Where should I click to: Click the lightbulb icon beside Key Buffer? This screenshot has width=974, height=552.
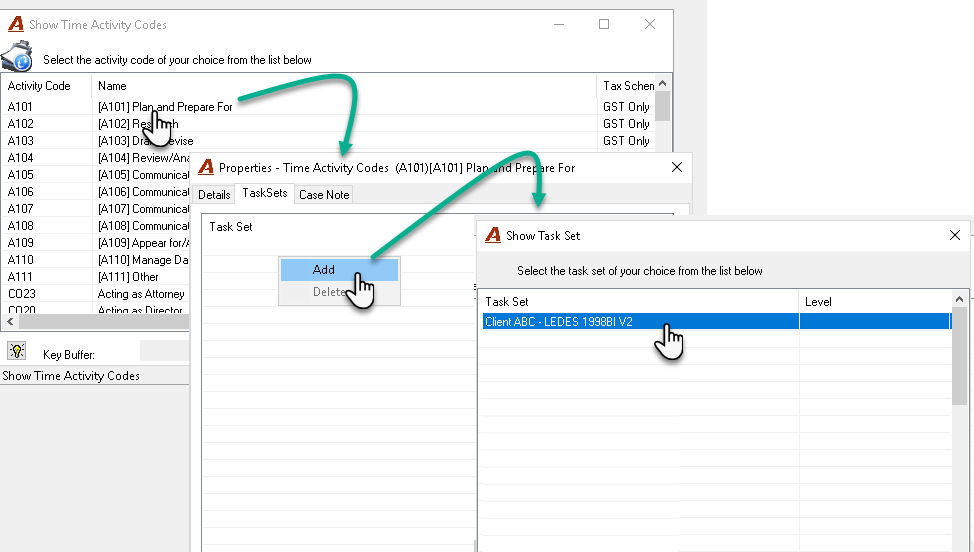(x=17, y=351)
